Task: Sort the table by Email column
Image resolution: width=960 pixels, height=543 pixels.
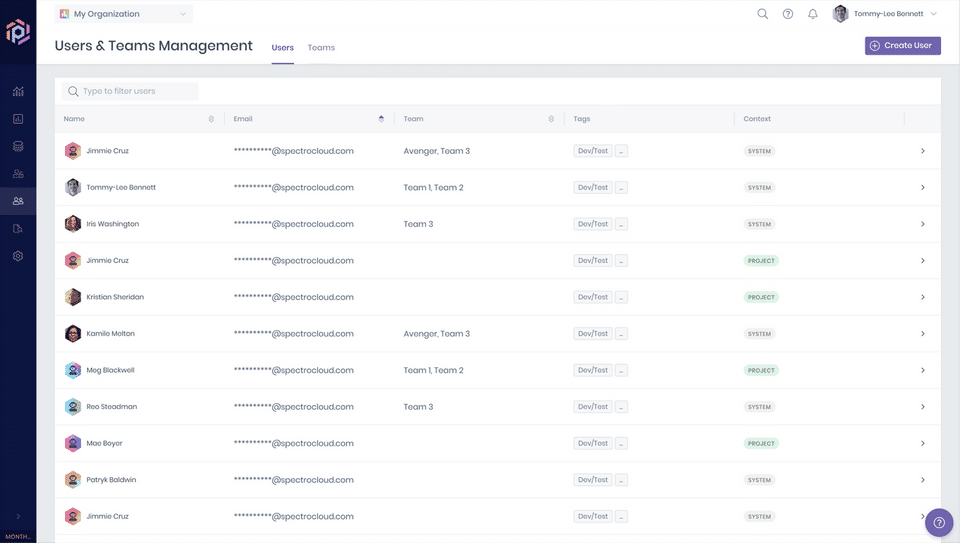Action: pyautogui.click(x=381, y=119)
